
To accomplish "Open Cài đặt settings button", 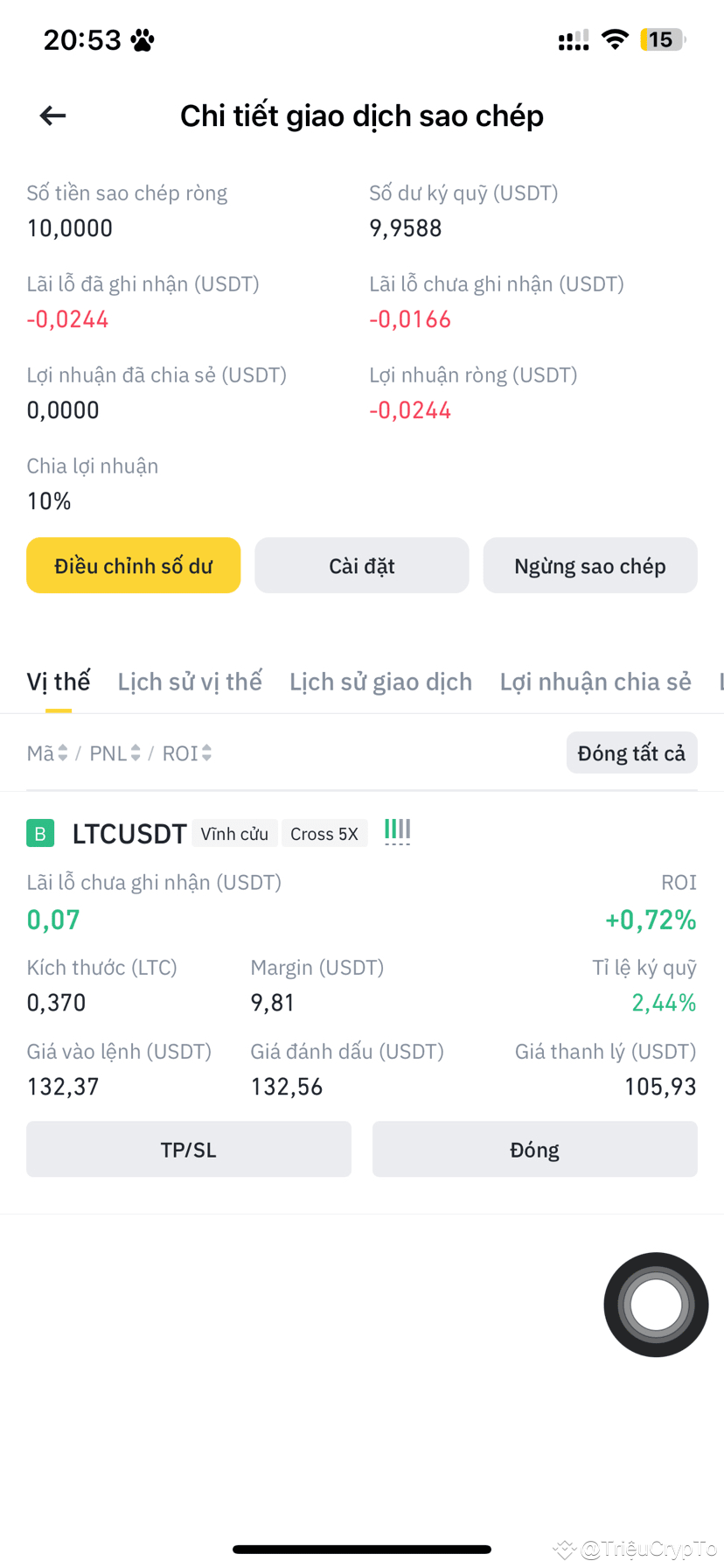I will 362,566.
